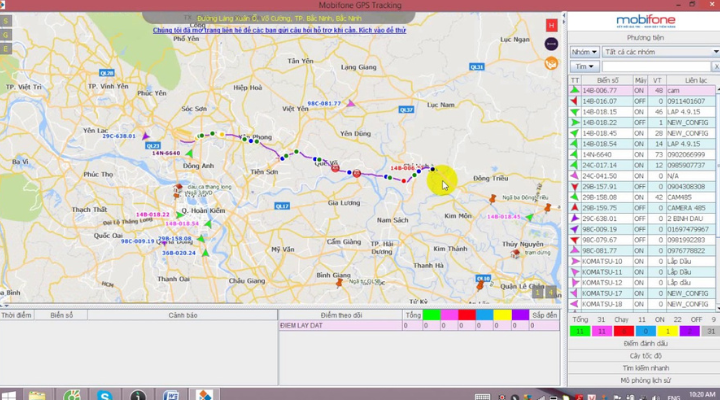Open the Mô phỏng lịch sử section

(645, 380)
